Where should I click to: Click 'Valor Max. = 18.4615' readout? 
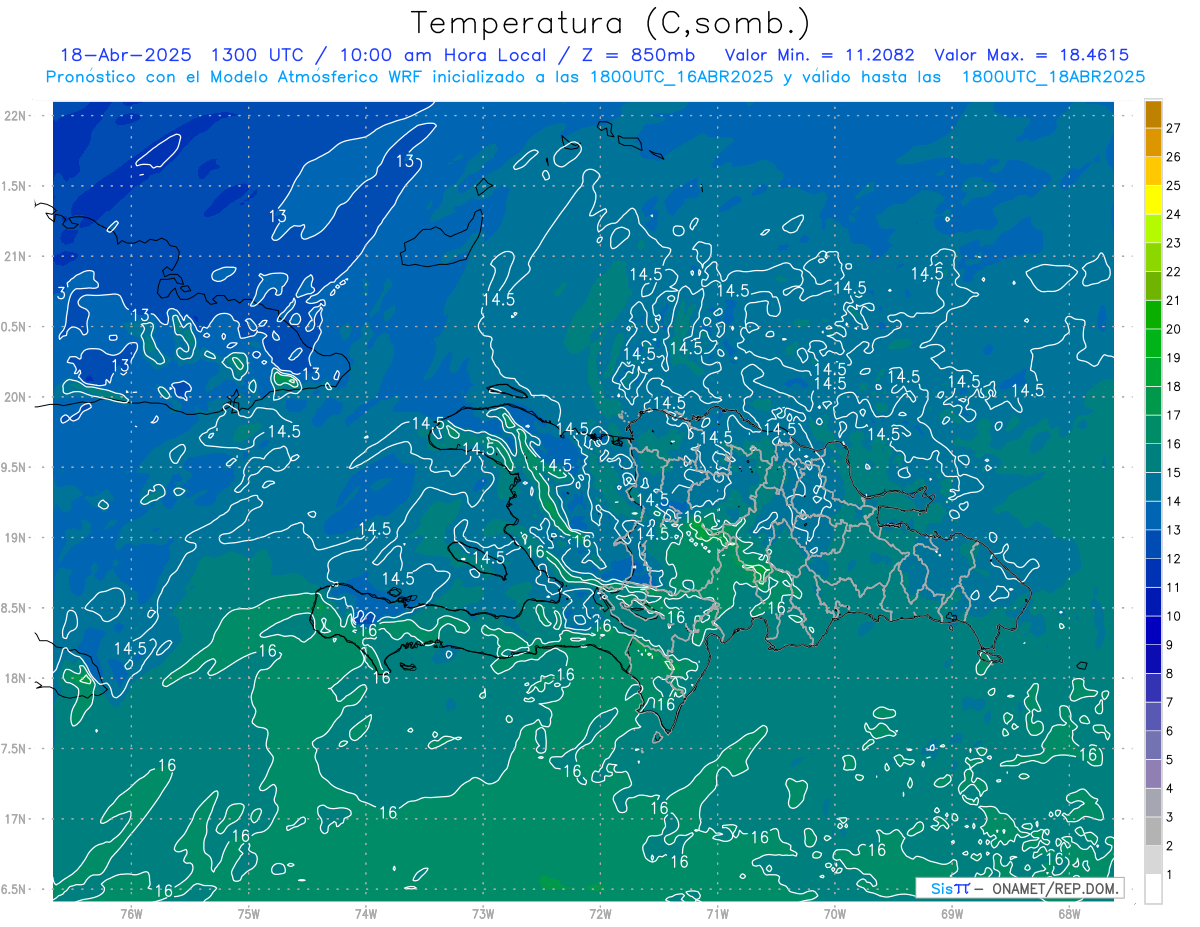[1031, 55]
